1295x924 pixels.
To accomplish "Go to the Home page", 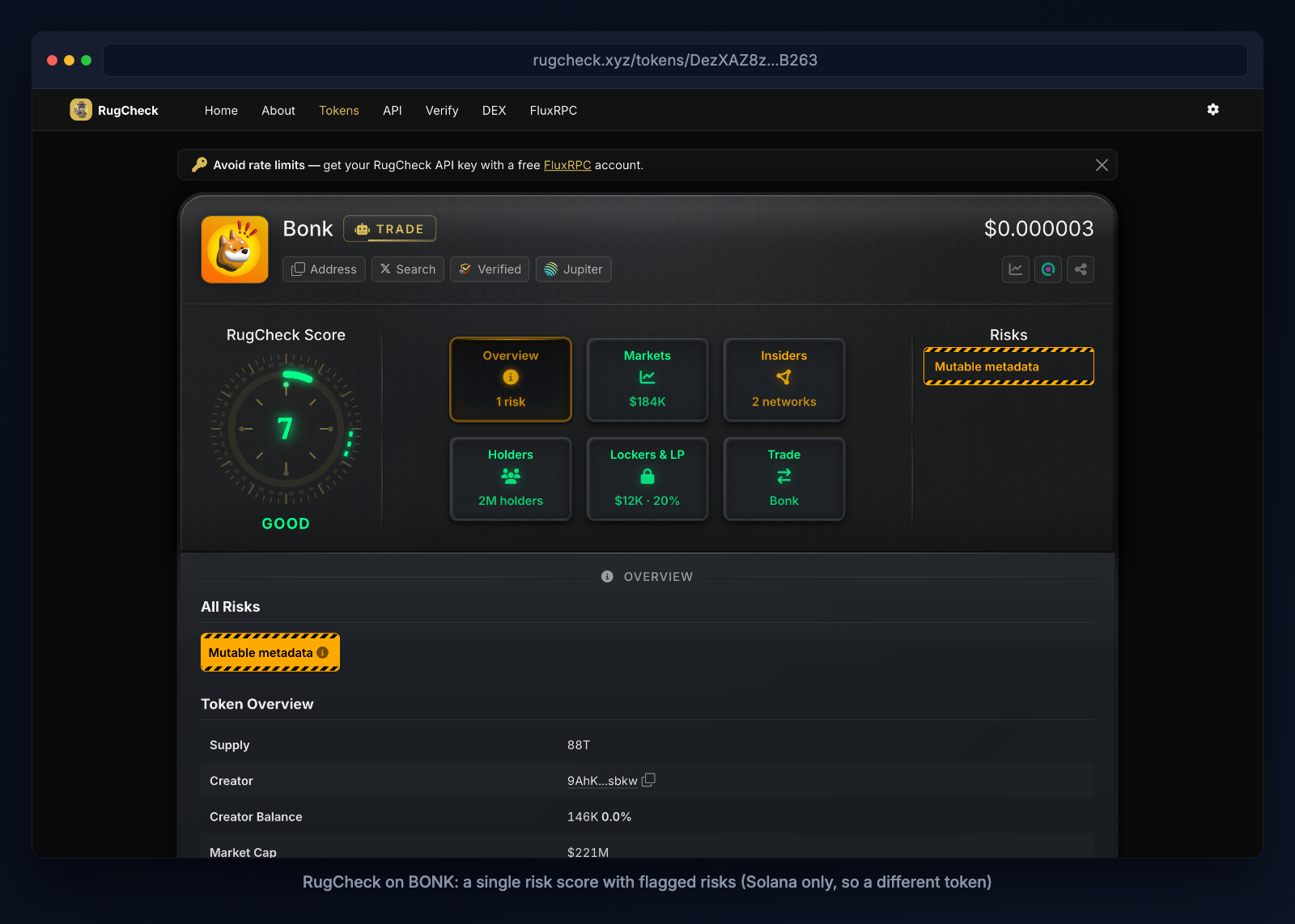I will coord(221,110).
